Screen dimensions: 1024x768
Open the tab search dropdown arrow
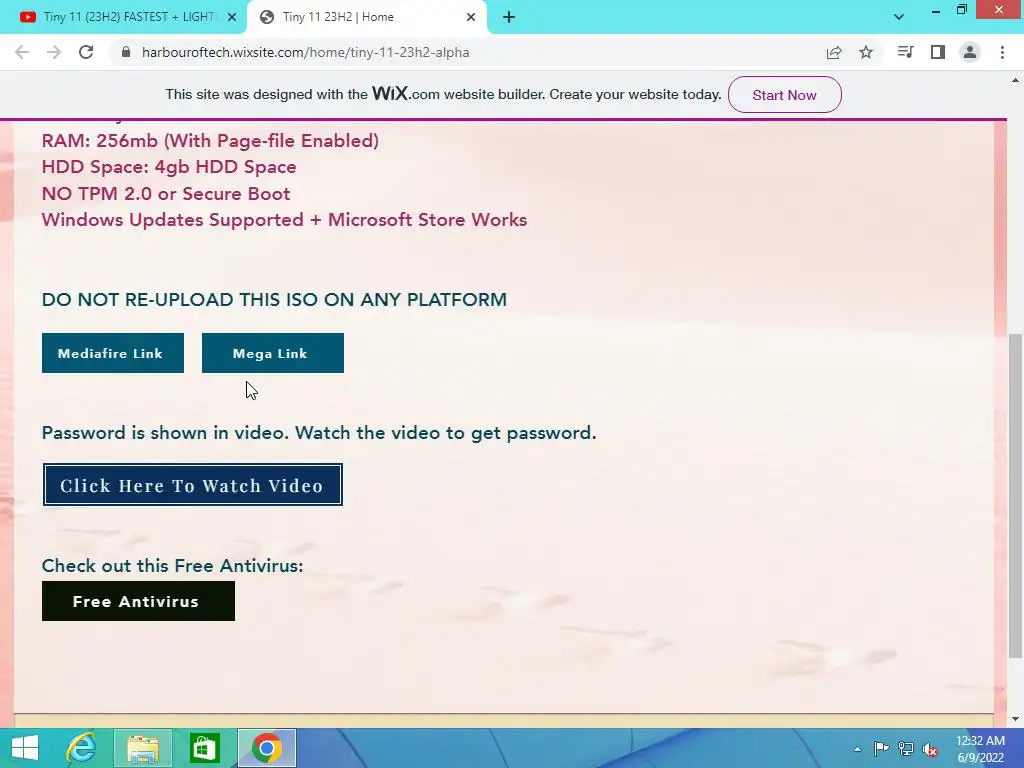point(899,17)
